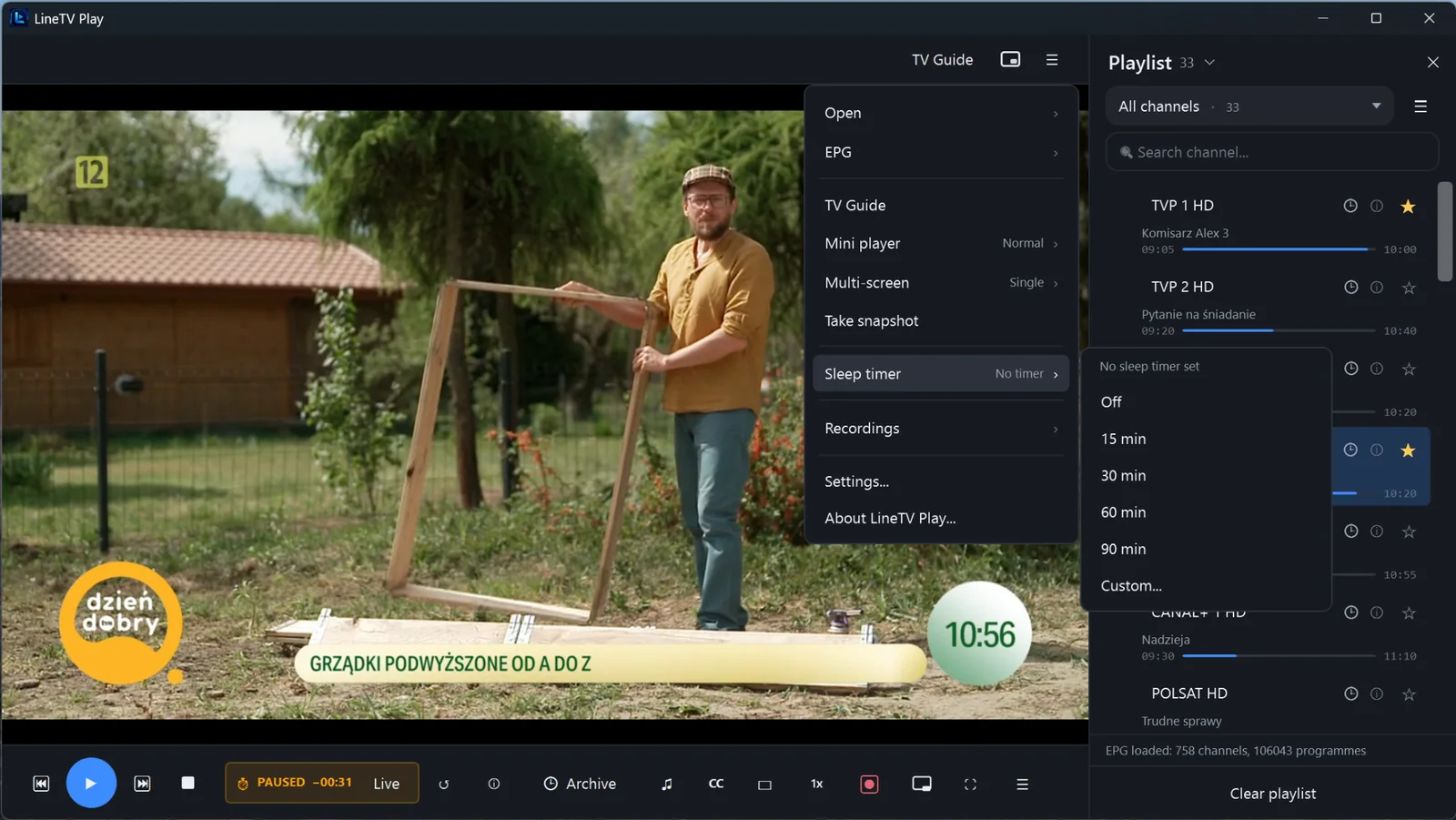
Task: Click the playlist vertical scrollbar
Action: pyautogui.click(x=1445, y=231)
